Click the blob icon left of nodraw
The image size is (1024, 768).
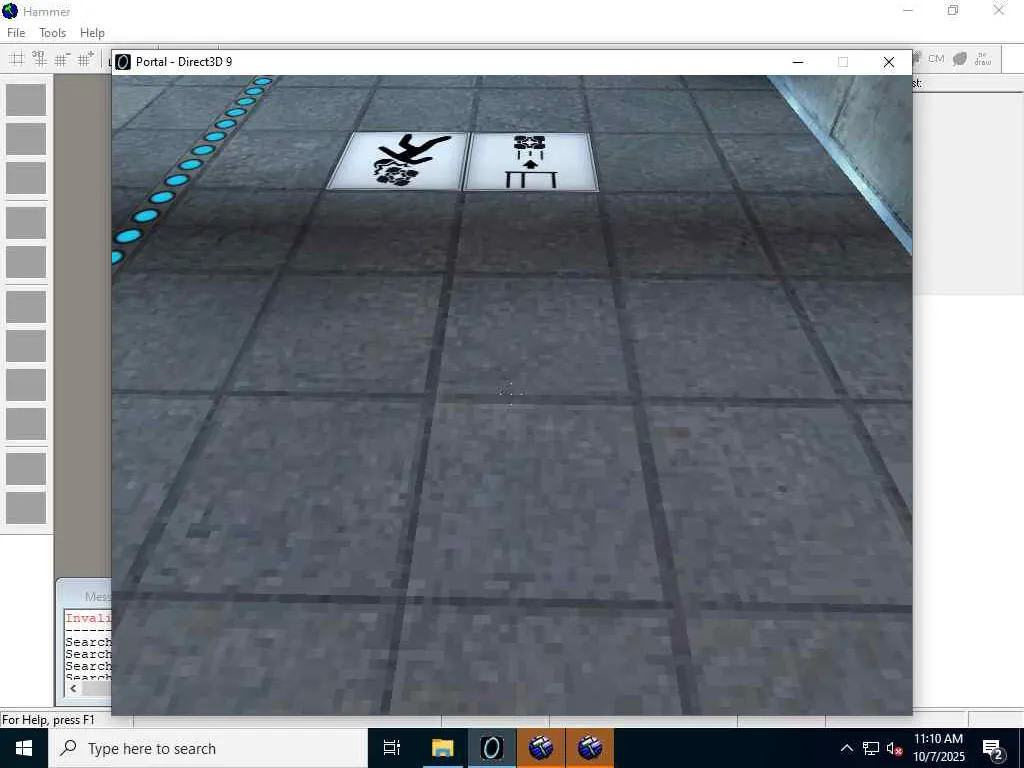click(959, 59)
